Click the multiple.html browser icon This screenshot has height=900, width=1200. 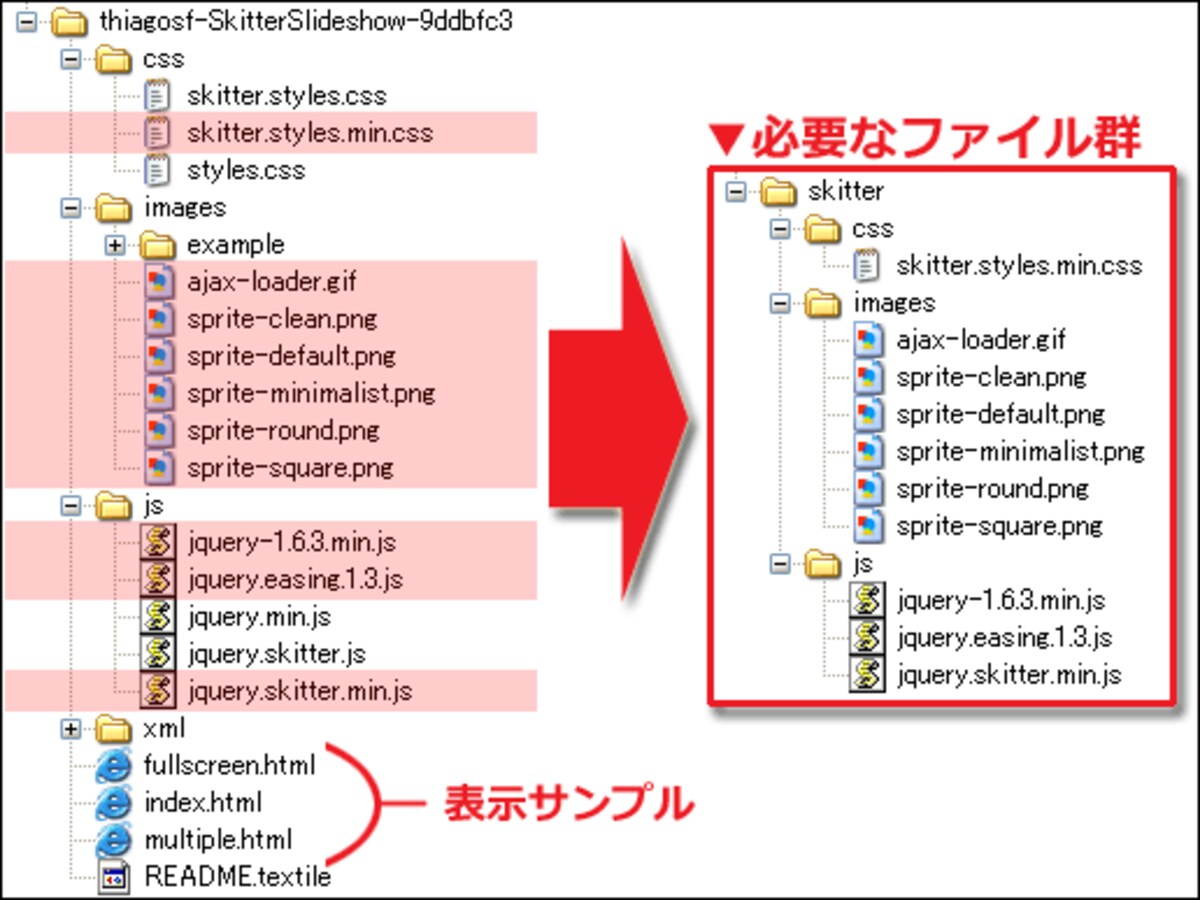click(x=113, y=840)
